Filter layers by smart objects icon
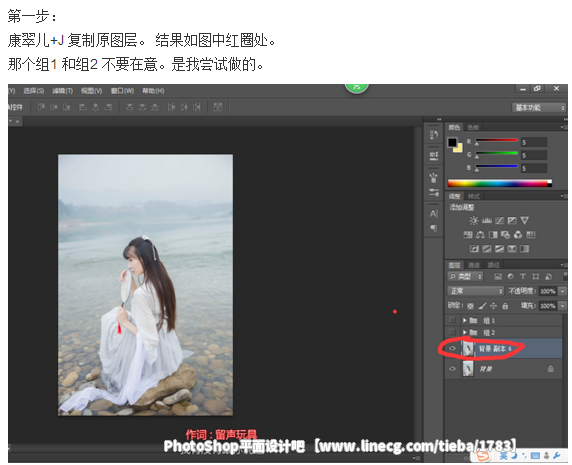The height and width of the screenshot is (465, 572). pos(548,276)
